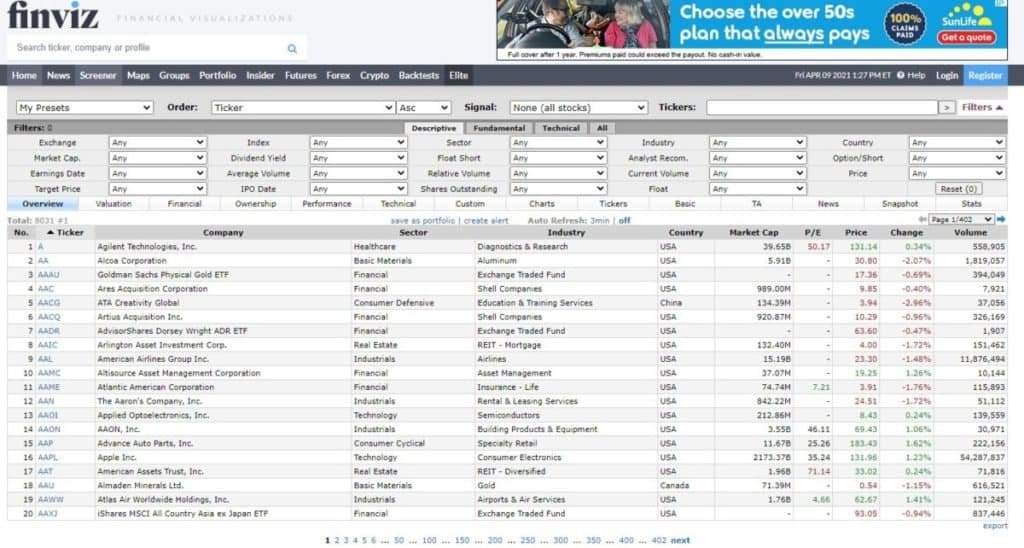
Task: Open the Help question-mark icon
Action: [x=901, y=75]
